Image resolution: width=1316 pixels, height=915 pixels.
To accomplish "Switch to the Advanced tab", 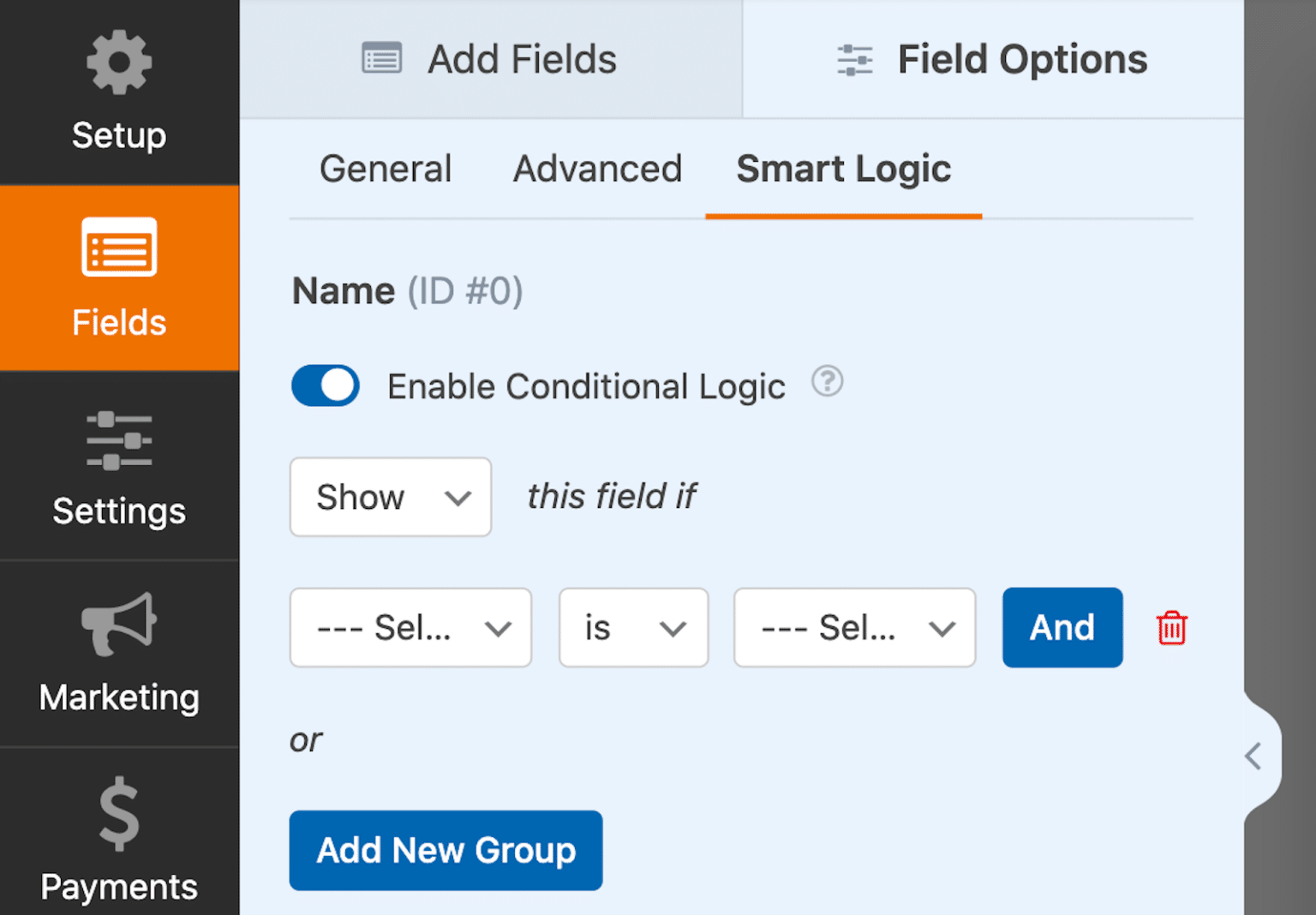I will click(596, 169).
